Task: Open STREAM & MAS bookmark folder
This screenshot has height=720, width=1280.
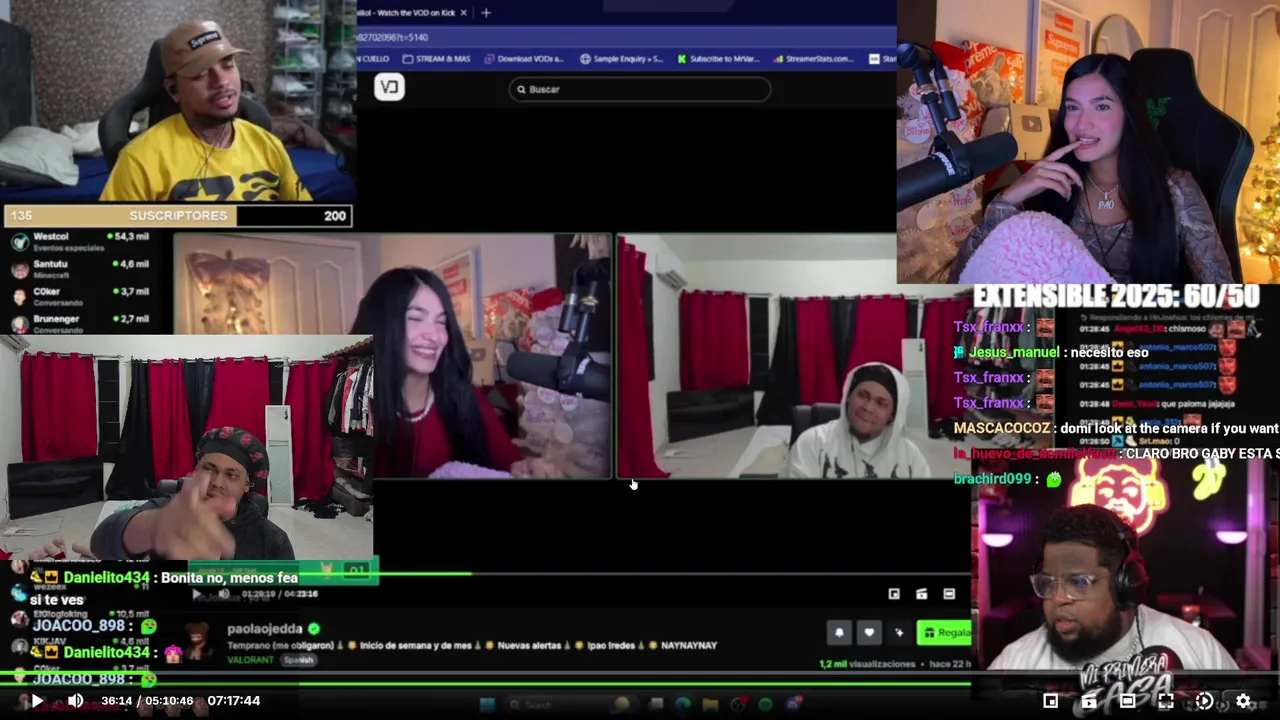Action: [436, 59]
